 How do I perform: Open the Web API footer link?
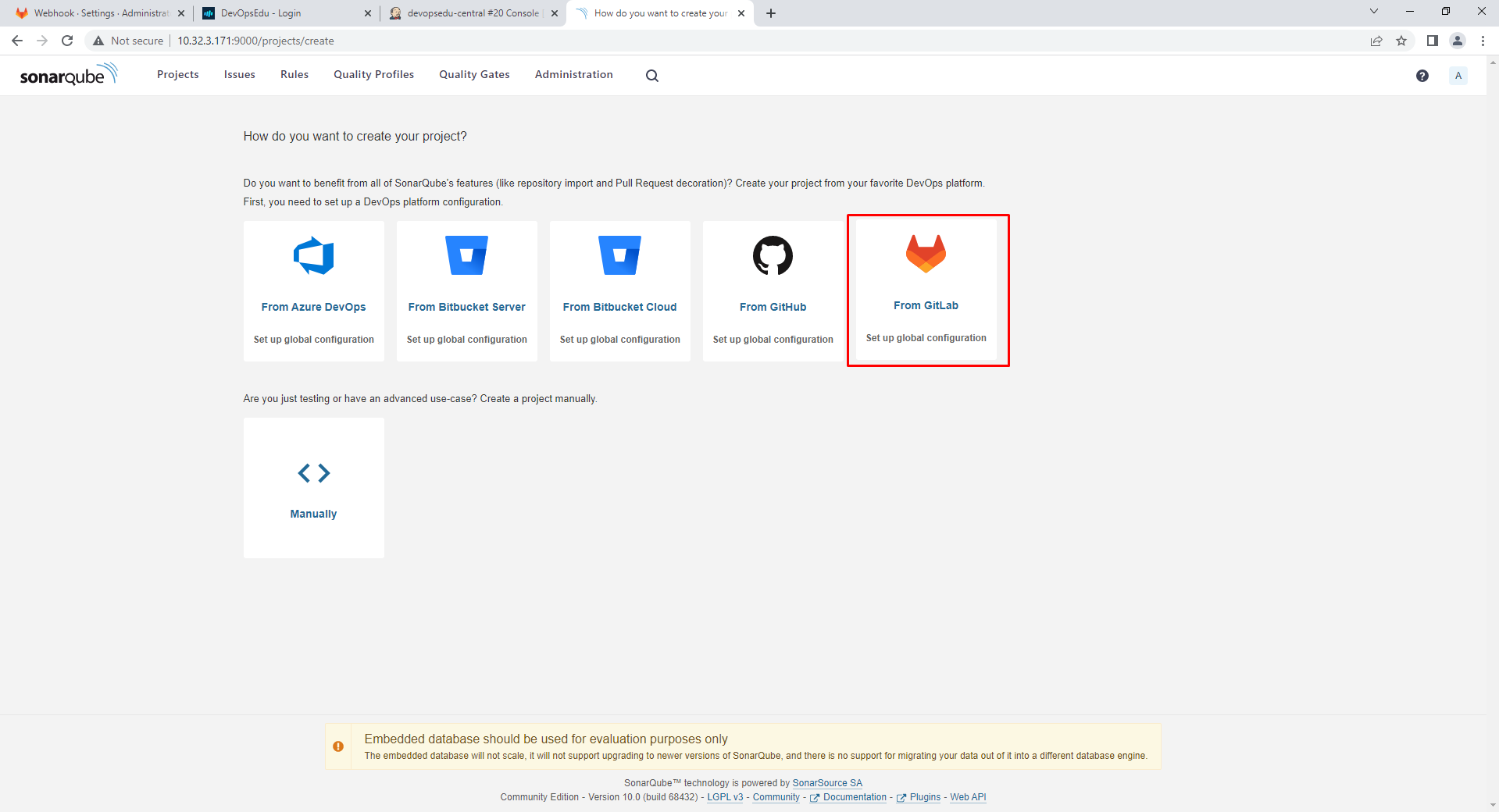[968, 797]
